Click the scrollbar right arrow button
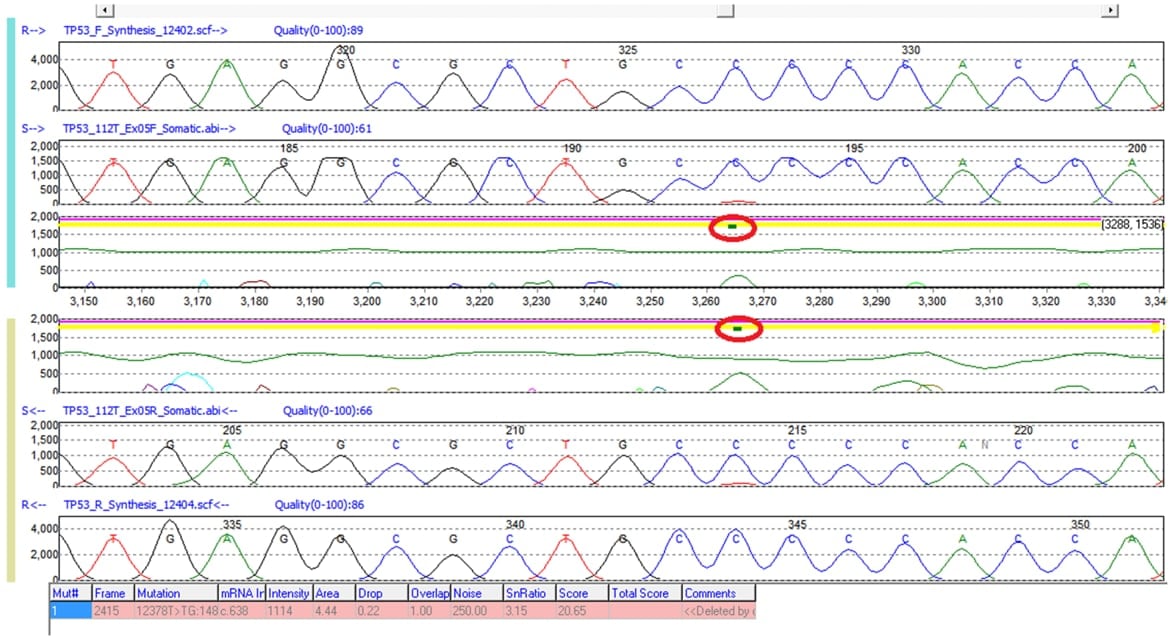Screen dimensions: 1171x637 (x=1108, y=9)
